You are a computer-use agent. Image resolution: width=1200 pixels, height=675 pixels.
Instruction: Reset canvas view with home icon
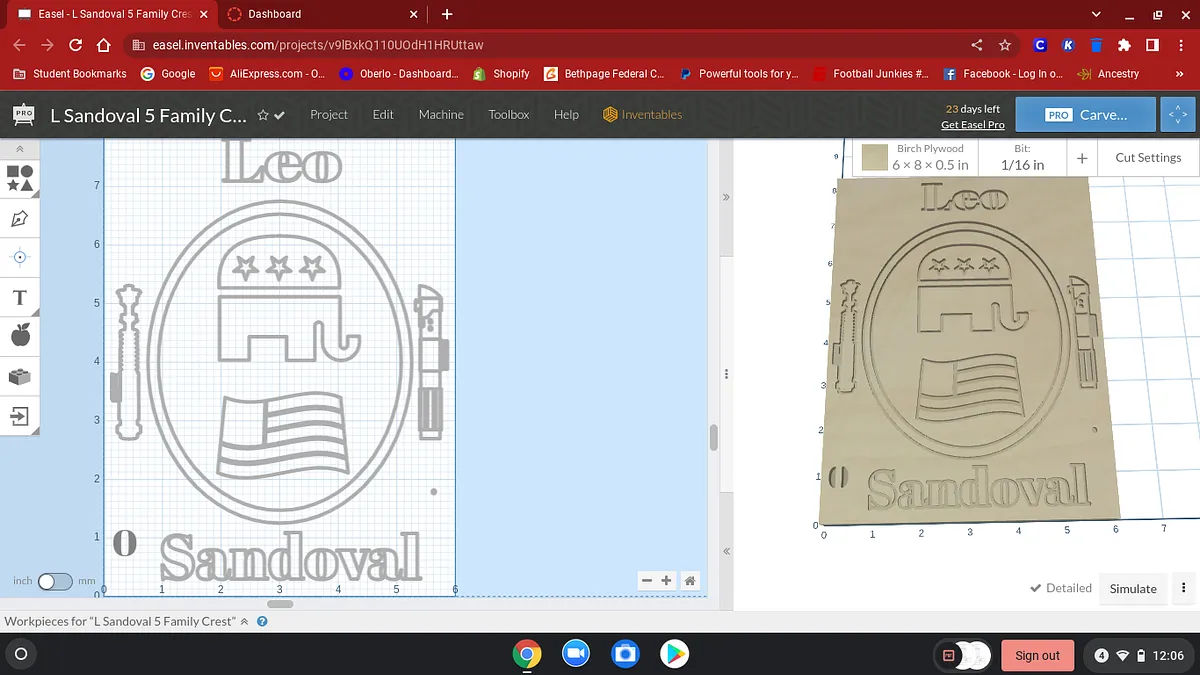pyautogui.click(x=690, y=580)
